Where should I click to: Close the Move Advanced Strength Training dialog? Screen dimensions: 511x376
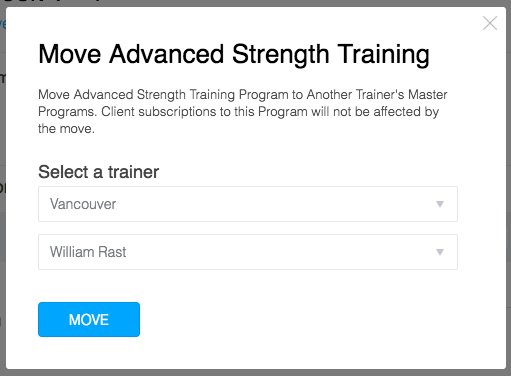click(x=490, y=23)
